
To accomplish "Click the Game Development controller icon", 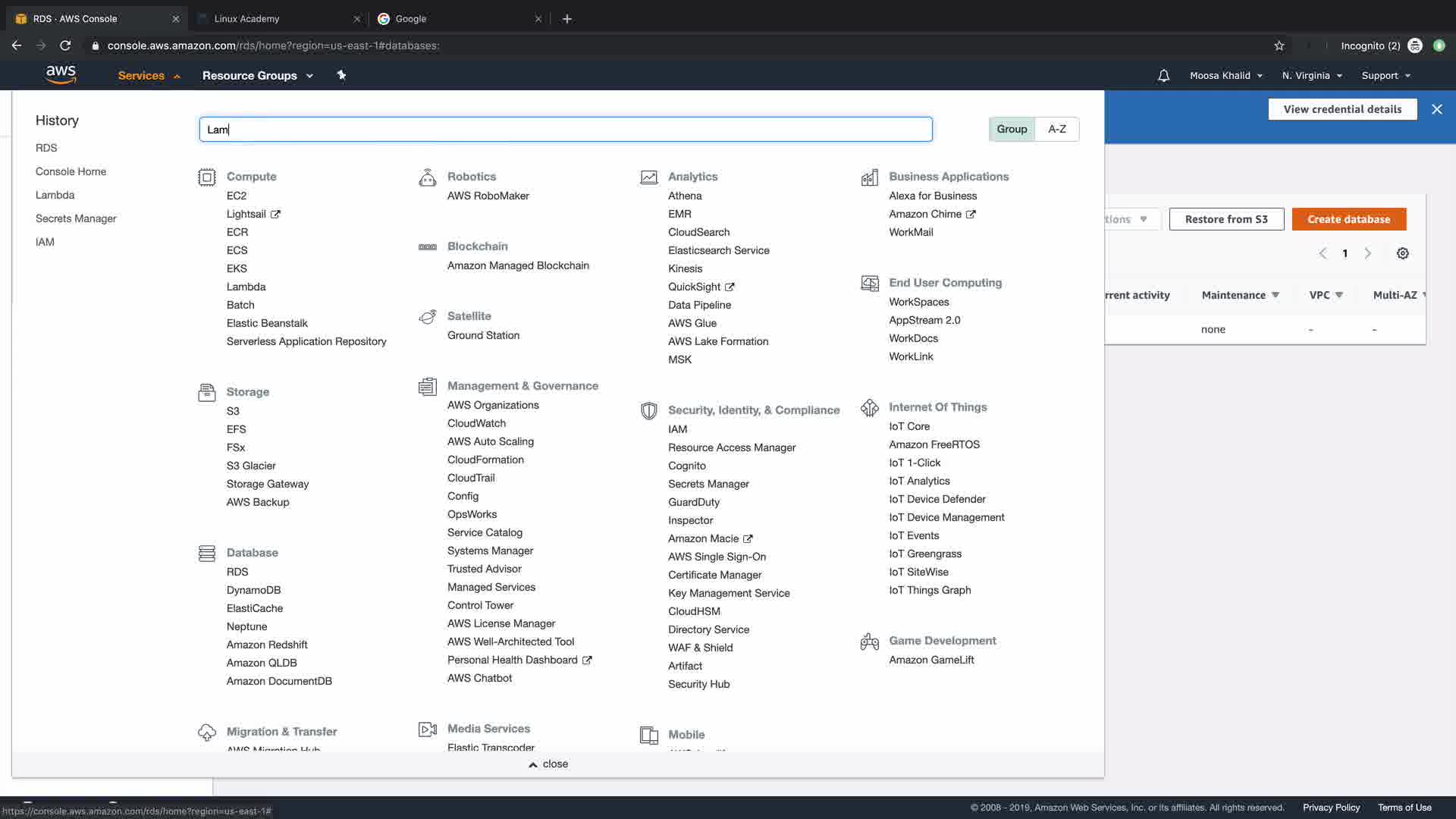I will click(869, 642).
